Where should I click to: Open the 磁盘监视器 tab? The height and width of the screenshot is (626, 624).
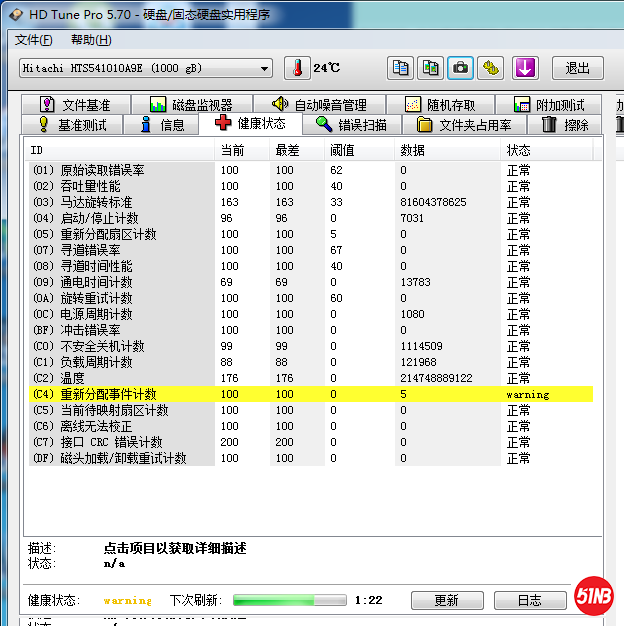click(x=190, y=105)
